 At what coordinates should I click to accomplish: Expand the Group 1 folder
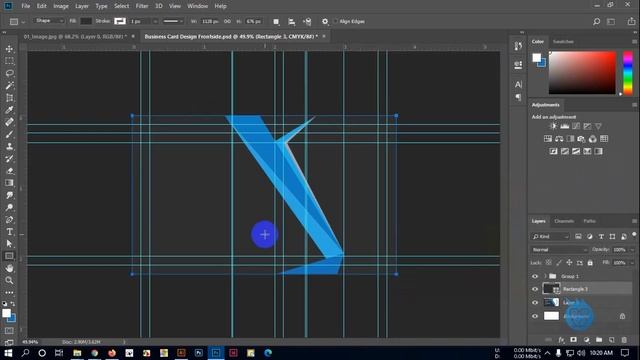click(545, 276)
